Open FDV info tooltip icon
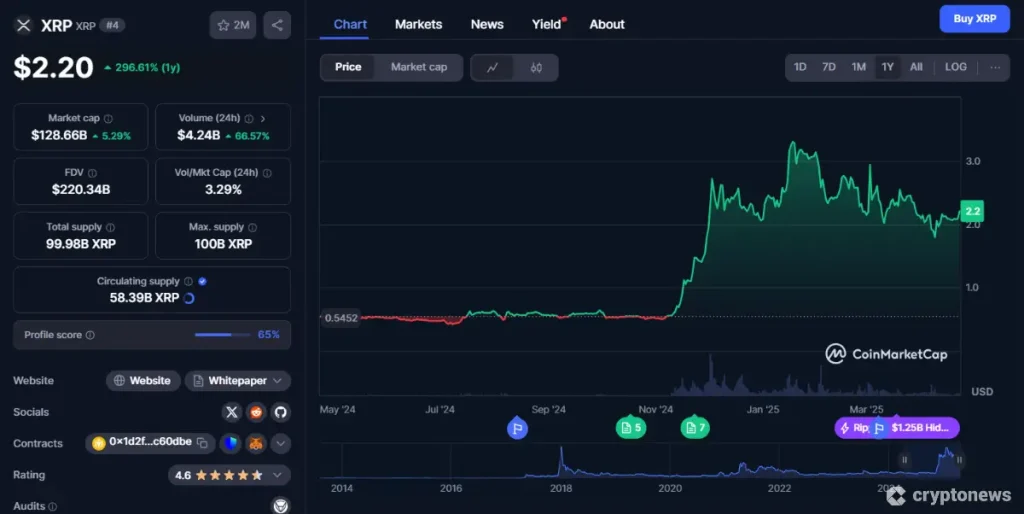Viewport: 1024px width, 514px height. click(x=92, y=173)
